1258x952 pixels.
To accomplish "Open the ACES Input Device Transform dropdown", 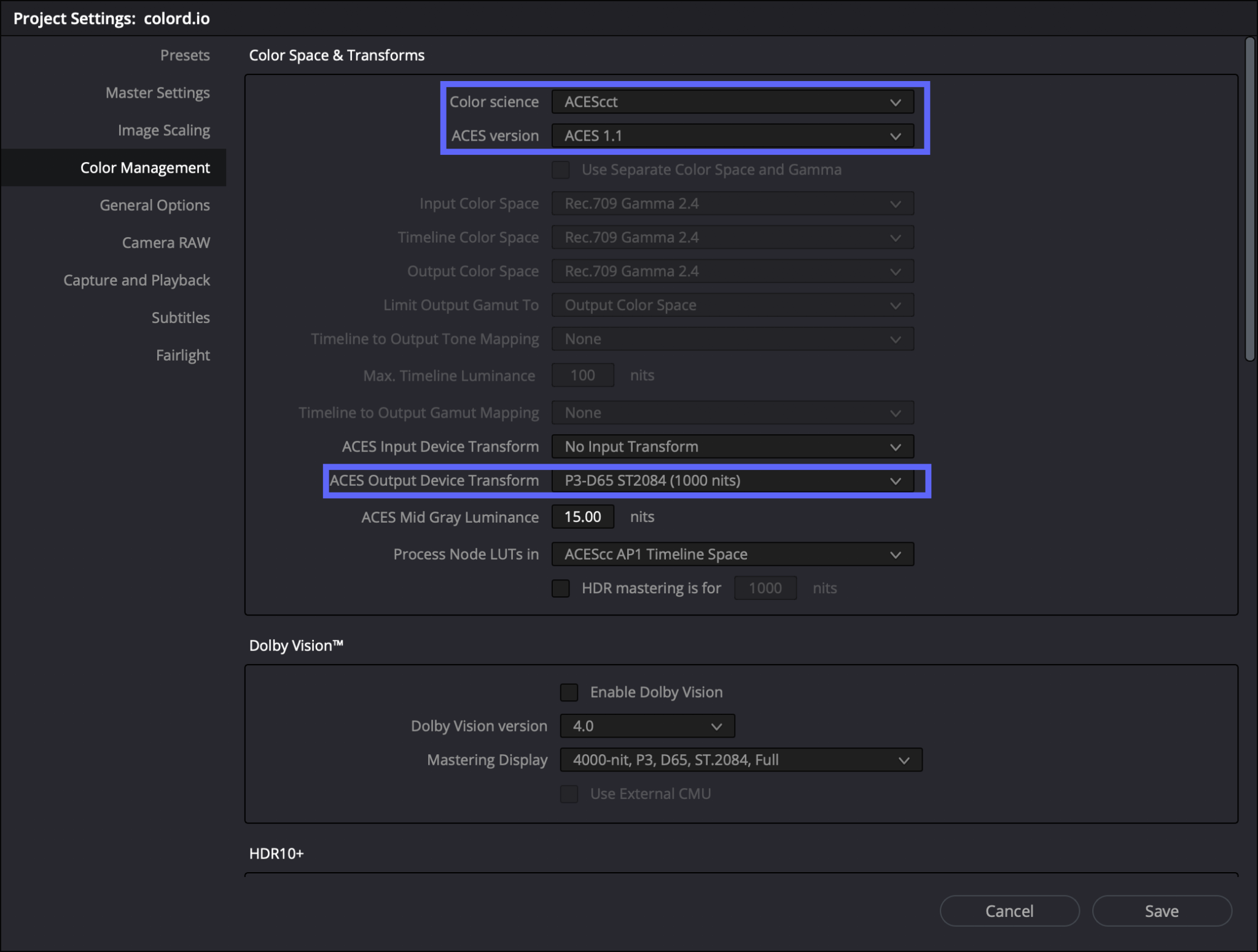I will click(x=731, y=447).
